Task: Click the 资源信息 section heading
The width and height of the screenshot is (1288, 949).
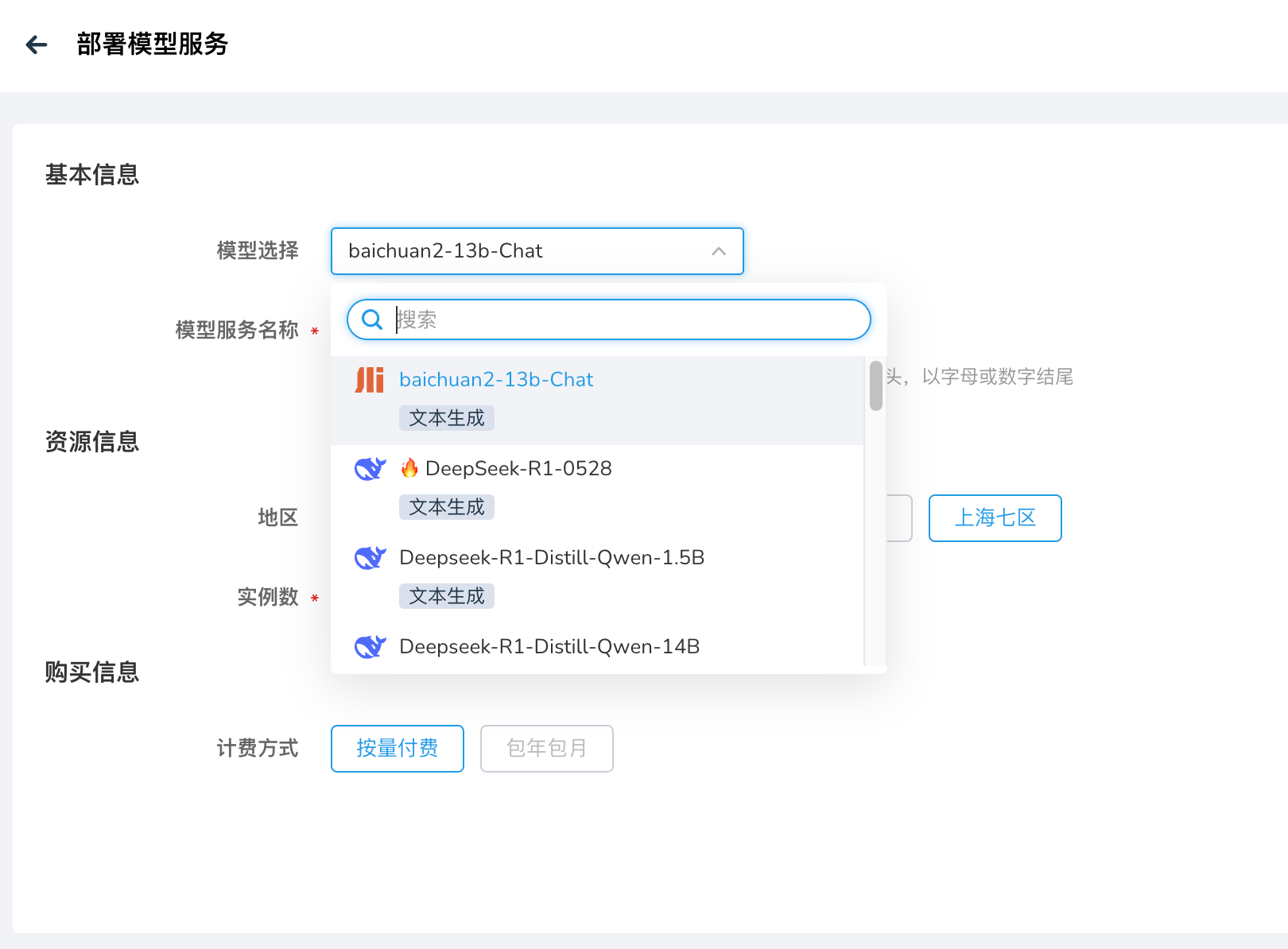Action: click(x=92, y=442)
